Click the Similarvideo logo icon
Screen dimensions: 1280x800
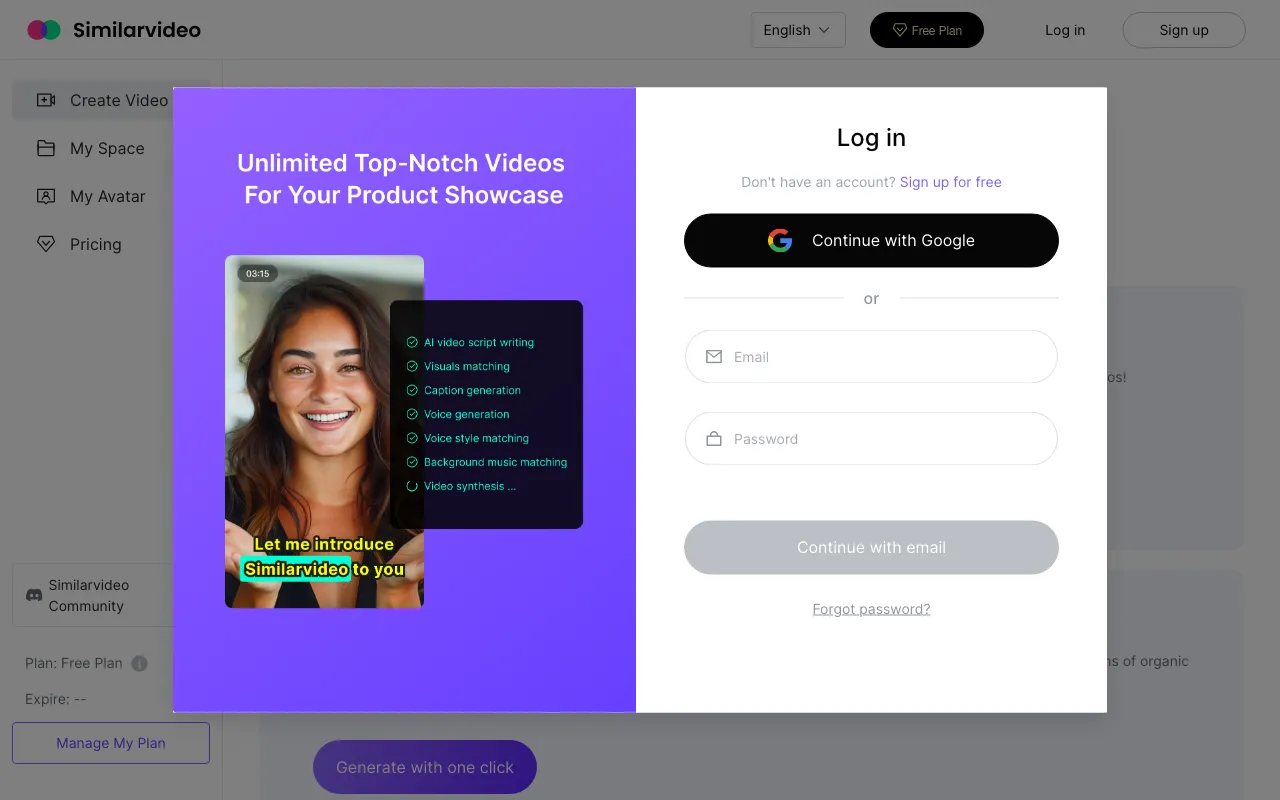pyautogui.click(x=44, y=30)
